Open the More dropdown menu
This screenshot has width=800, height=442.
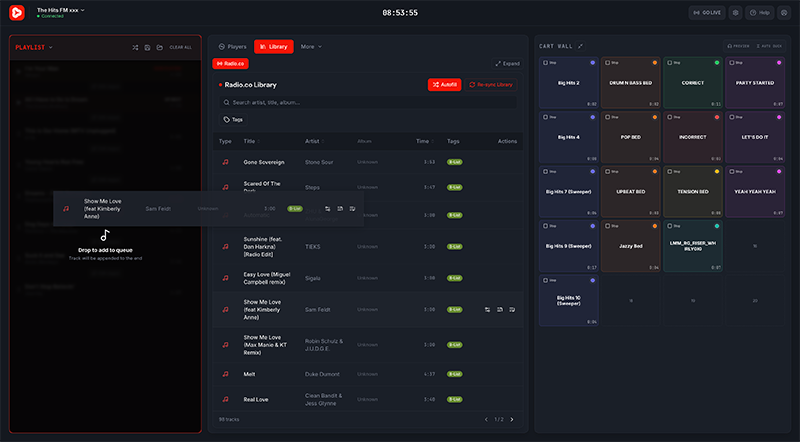click(311, 46)
